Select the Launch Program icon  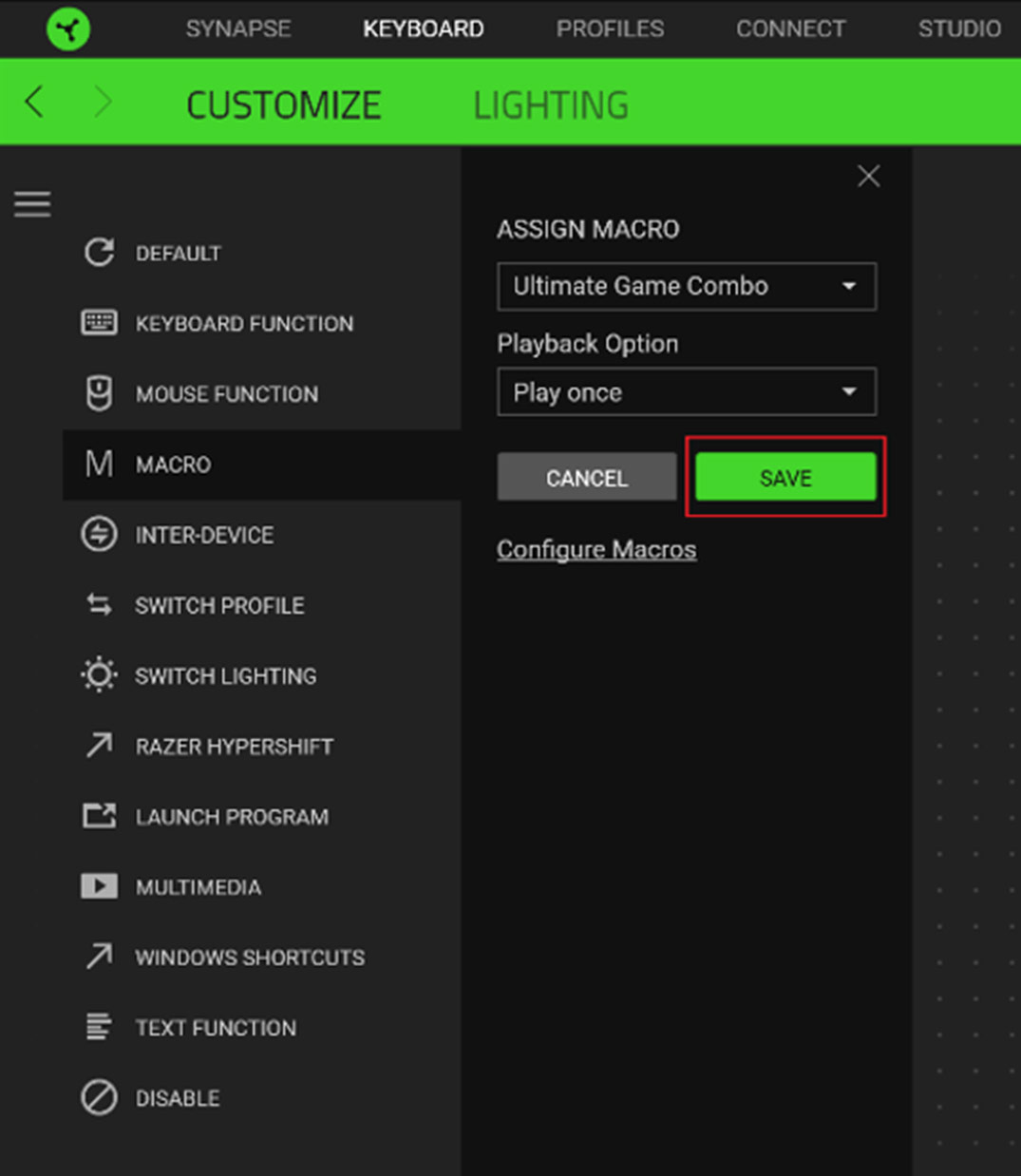click(99, 816)
